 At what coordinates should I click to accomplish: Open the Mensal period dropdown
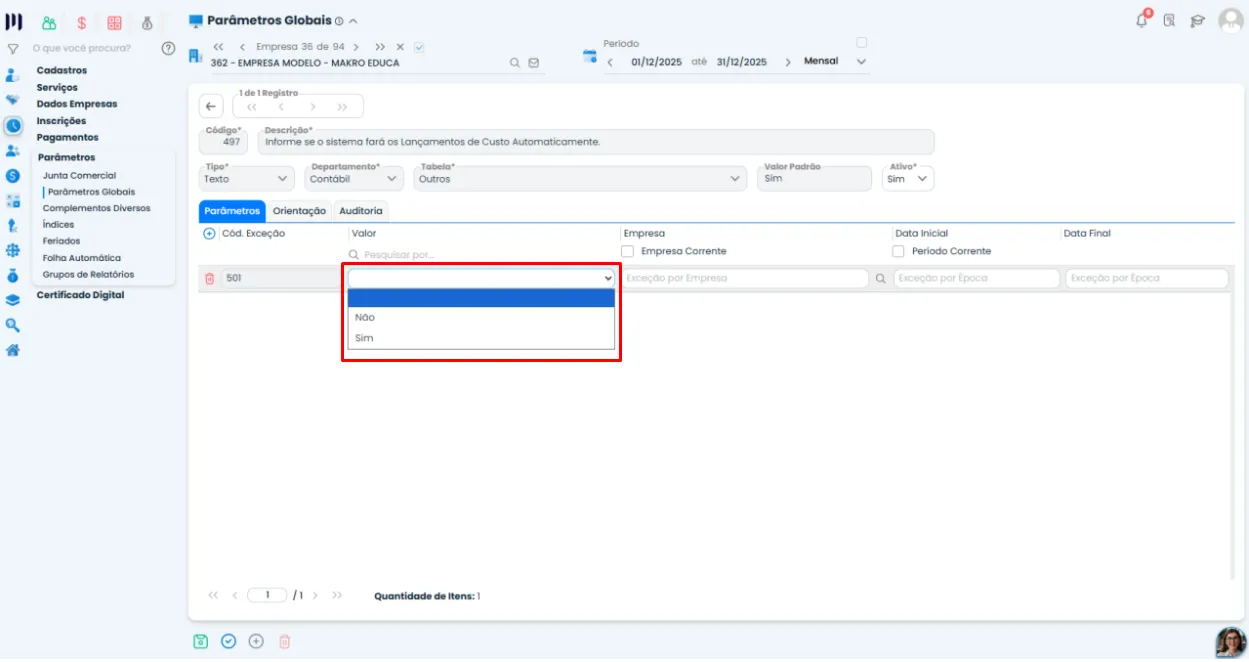[835, 61]
